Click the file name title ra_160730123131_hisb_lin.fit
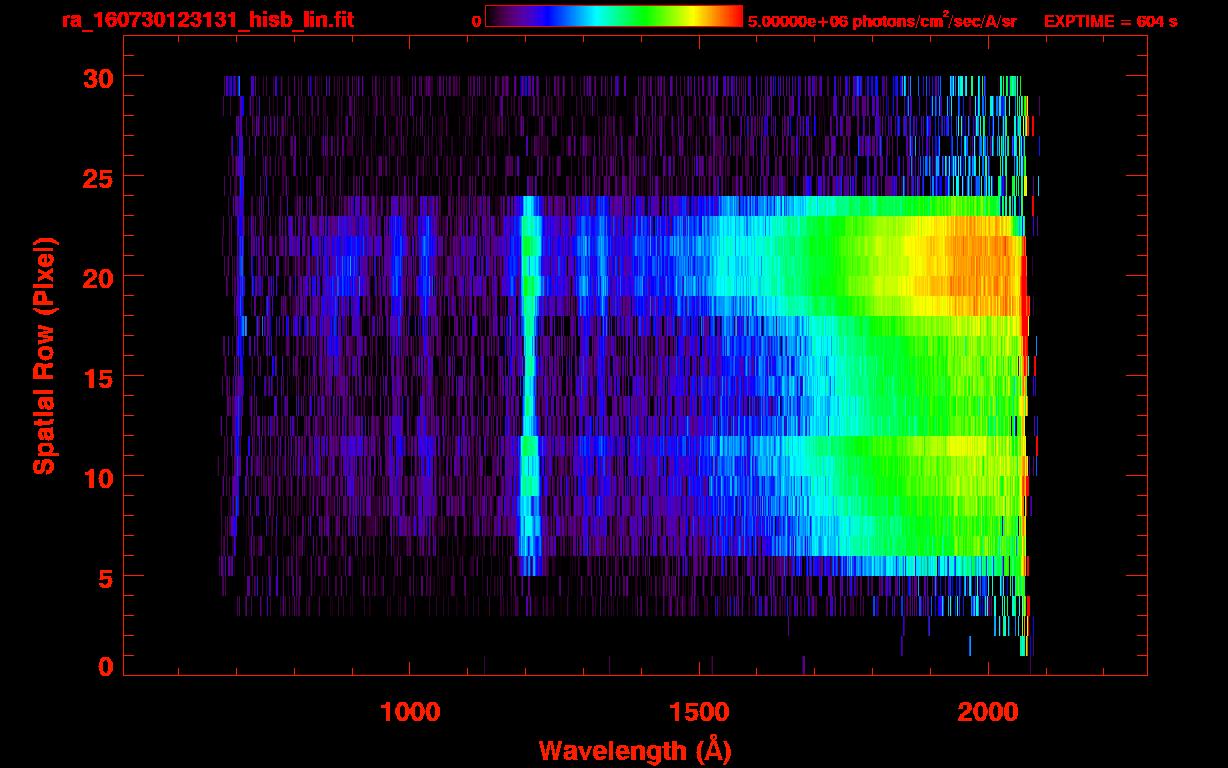 [206, 20]
